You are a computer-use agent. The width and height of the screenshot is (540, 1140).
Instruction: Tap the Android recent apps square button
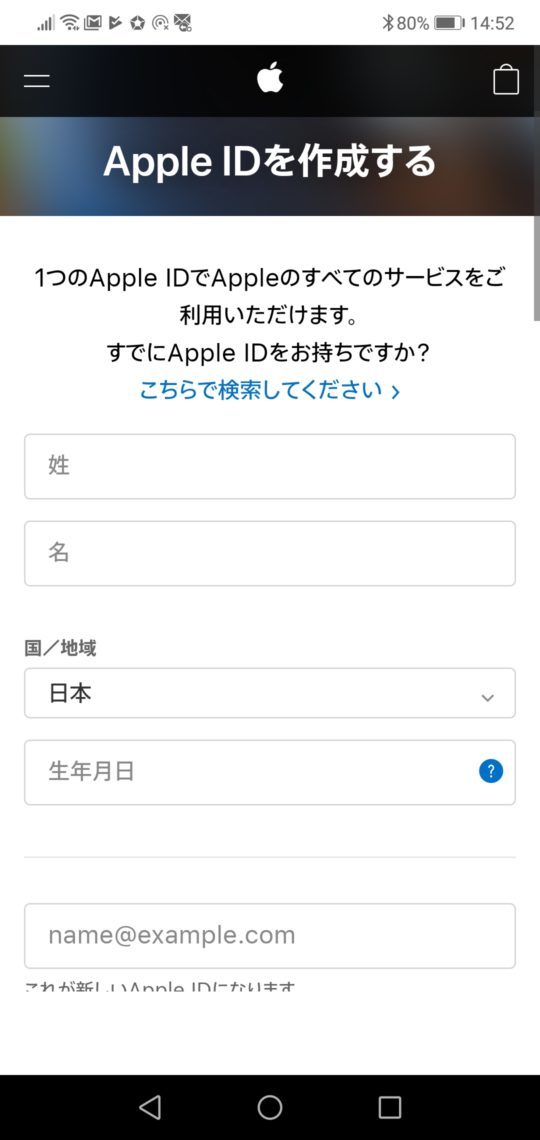click(x=390, y=1107)
